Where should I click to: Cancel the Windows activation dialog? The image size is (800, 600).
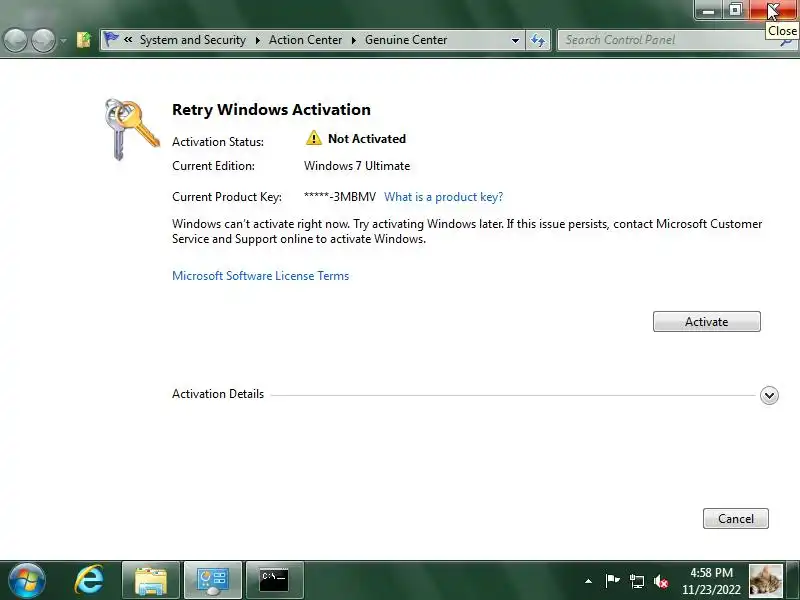coord(736,518)
